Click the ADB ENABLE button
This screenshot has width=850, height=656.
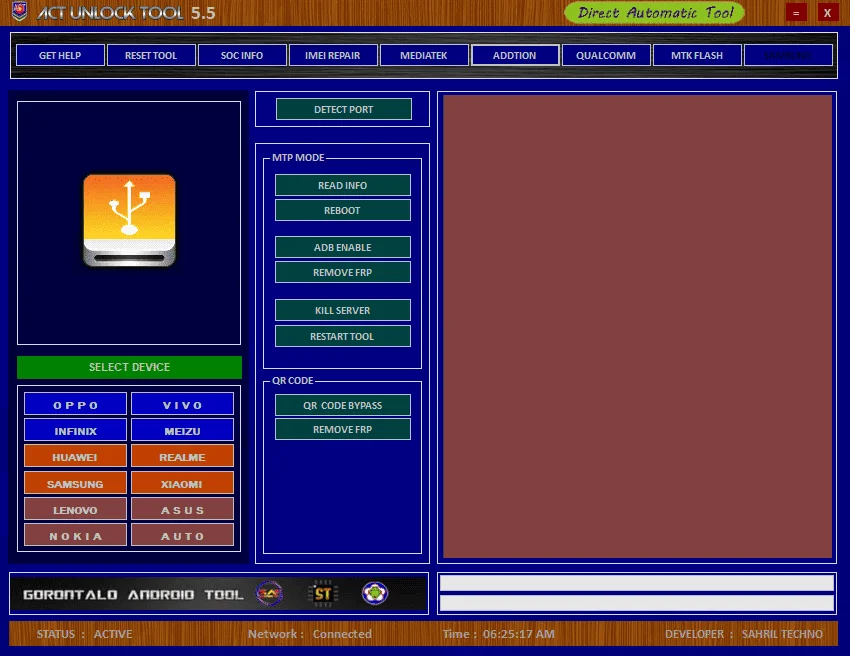click(x=343, y=247)
